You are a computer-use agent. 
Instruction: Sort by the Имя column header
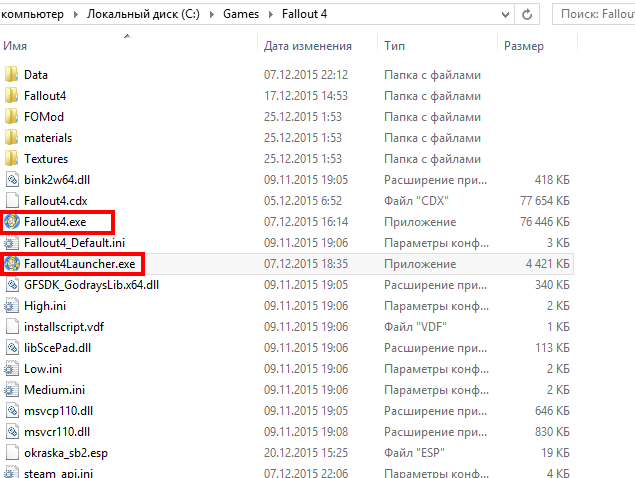coord(15,46)
